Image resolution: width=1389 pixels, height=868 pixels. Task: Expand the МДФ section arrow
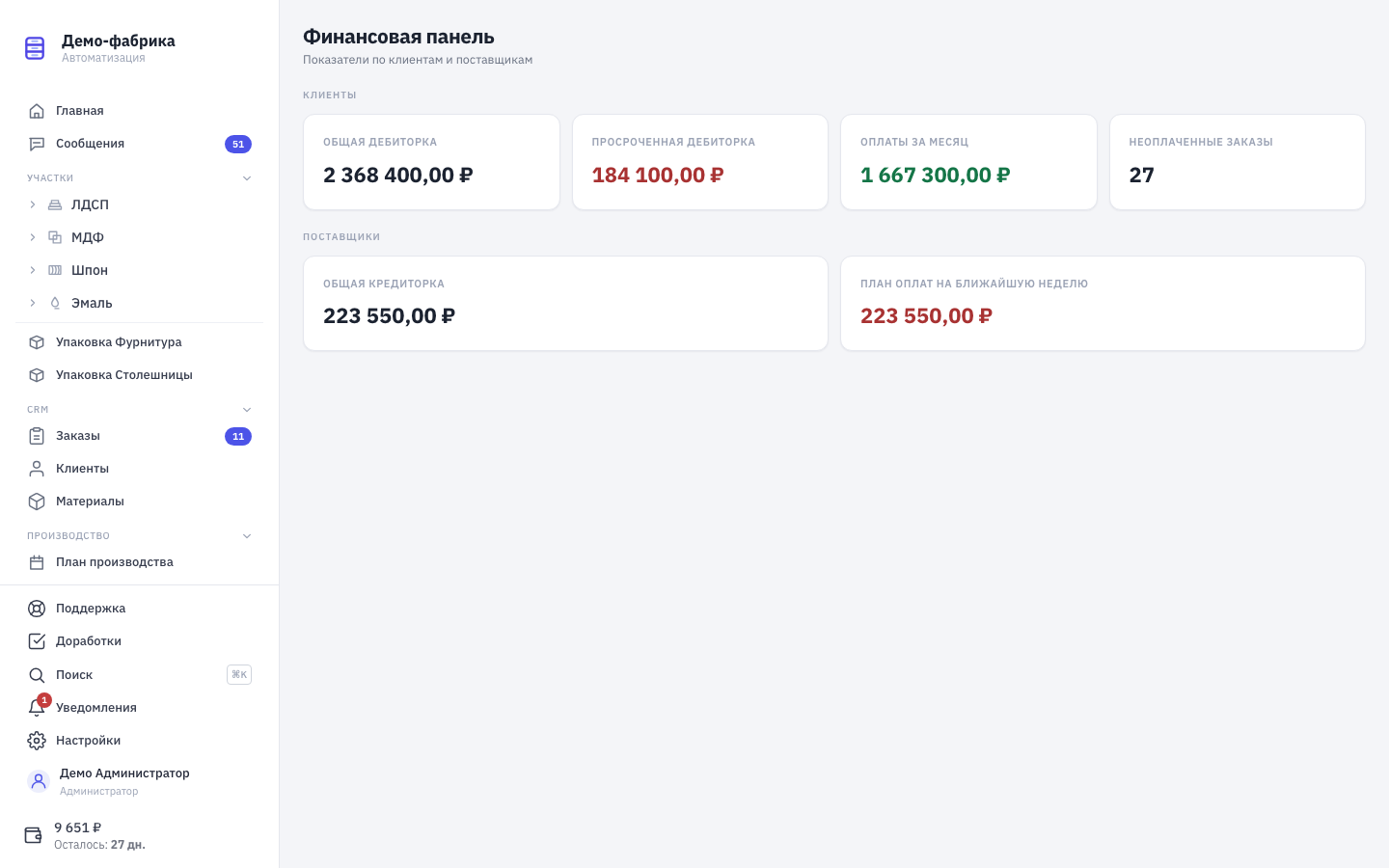point(32,237)
